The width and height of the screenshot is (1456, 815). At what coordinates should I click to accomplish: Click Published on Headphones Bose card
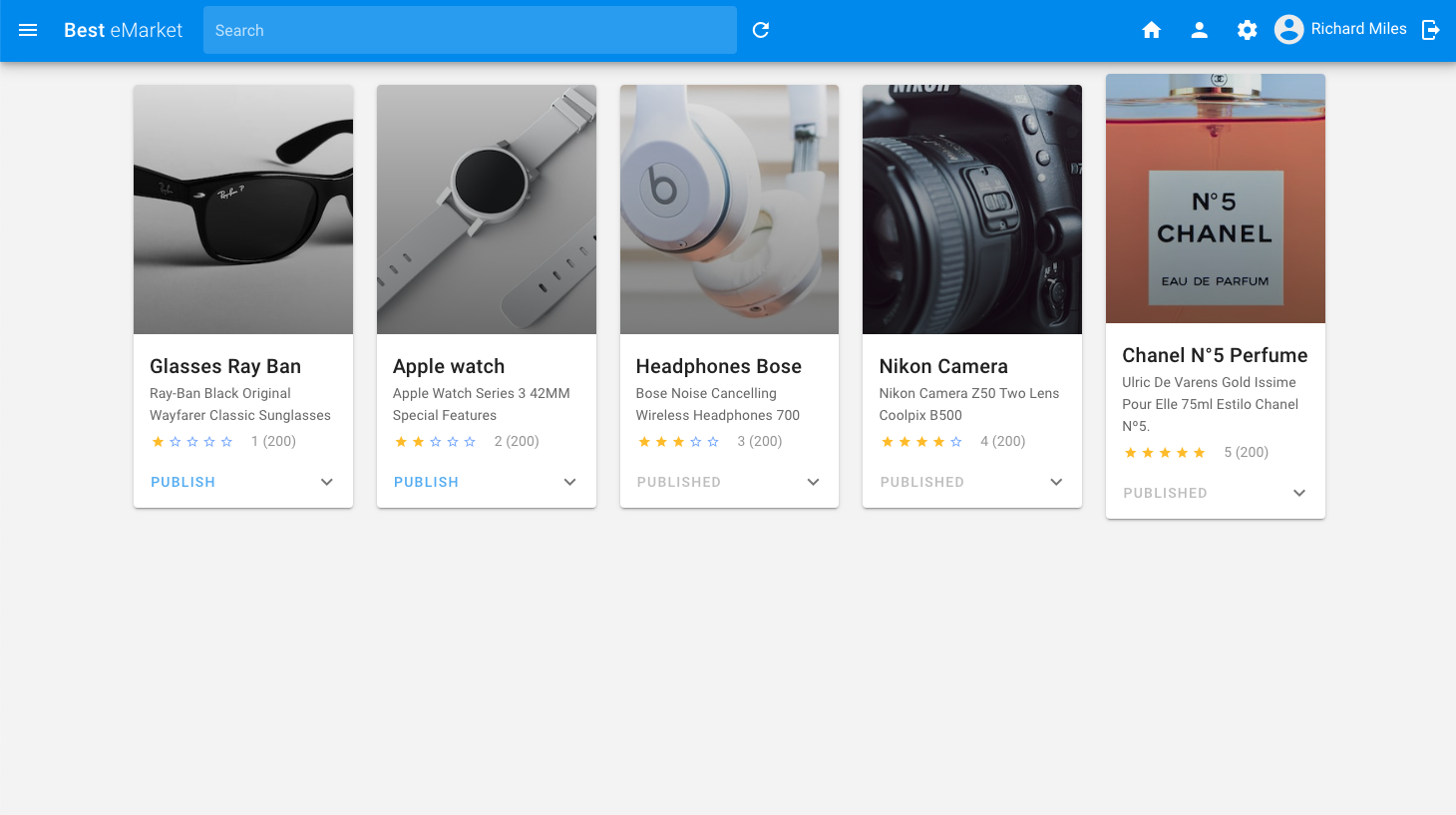pos(679,482)
